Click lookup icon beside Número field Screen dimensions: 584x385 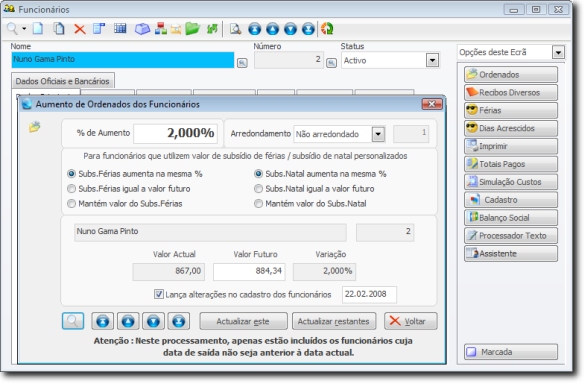[x=331, y=63]
